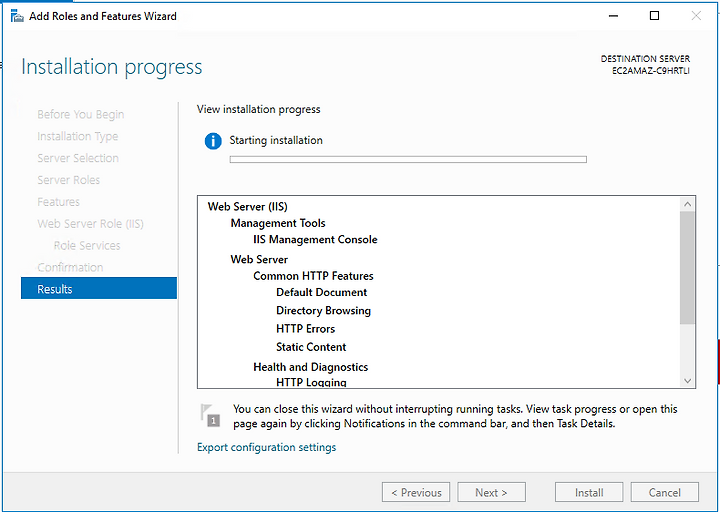The image size is (720, 512).
Task: Select the Server Selection step in the sidebar
Action: 78,158
